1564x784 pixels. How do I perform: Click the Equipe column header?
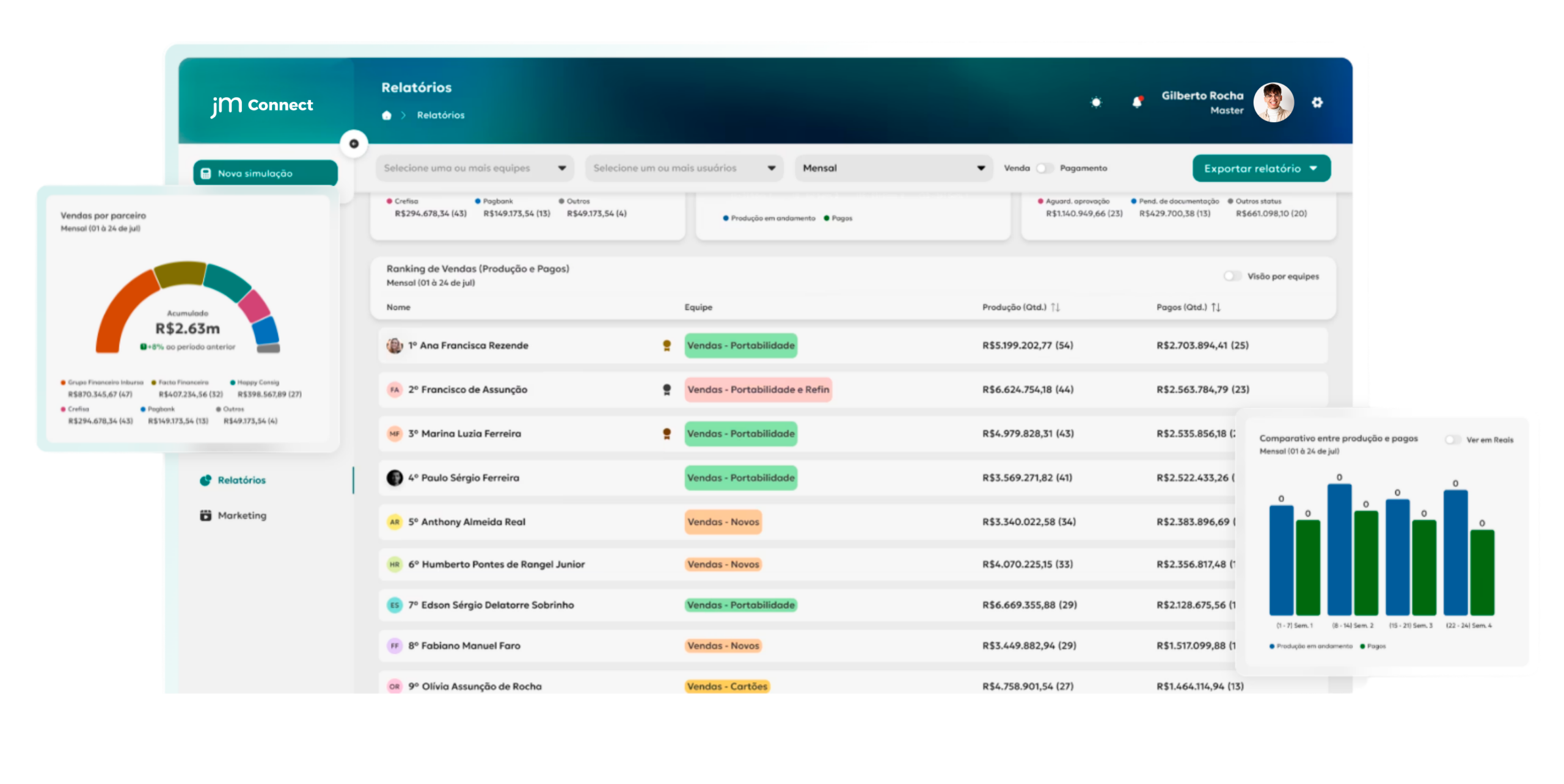[x=698, y=307]
